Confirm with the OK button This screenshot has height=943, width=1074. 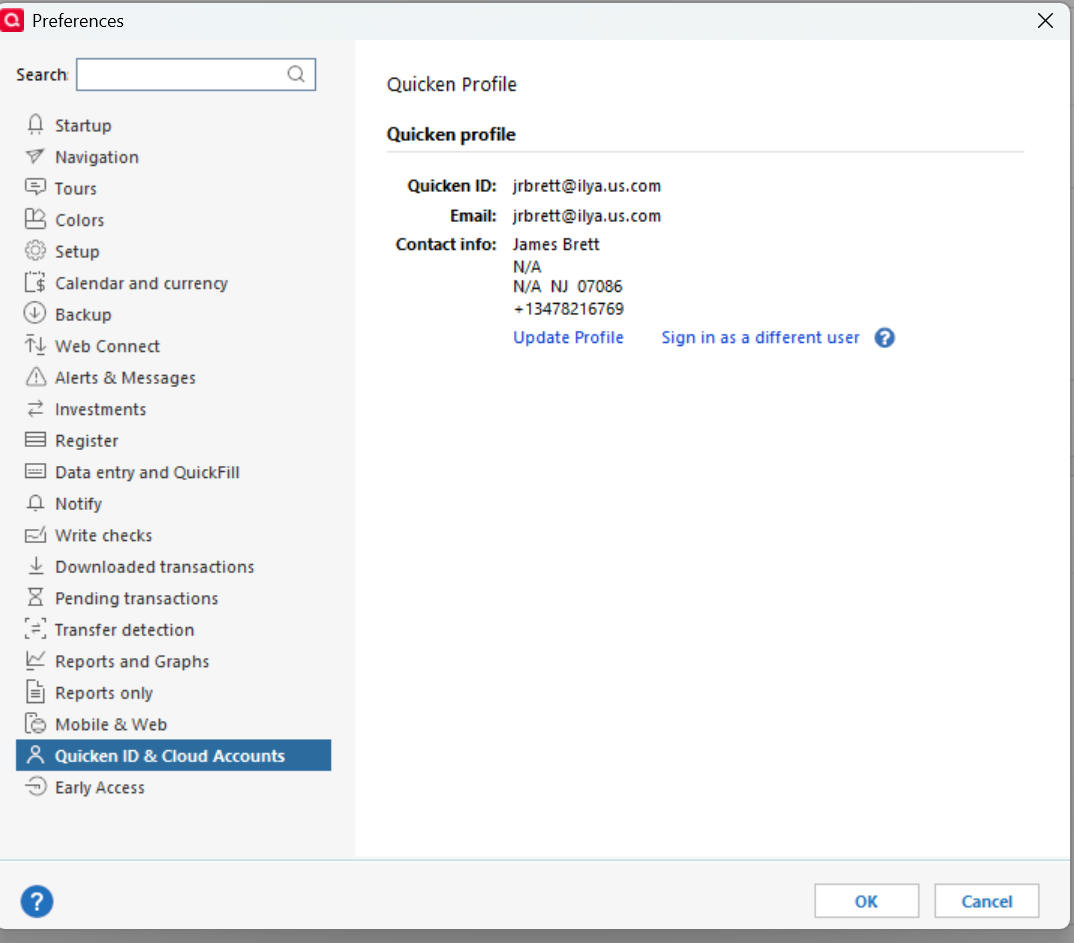(866, 901)
